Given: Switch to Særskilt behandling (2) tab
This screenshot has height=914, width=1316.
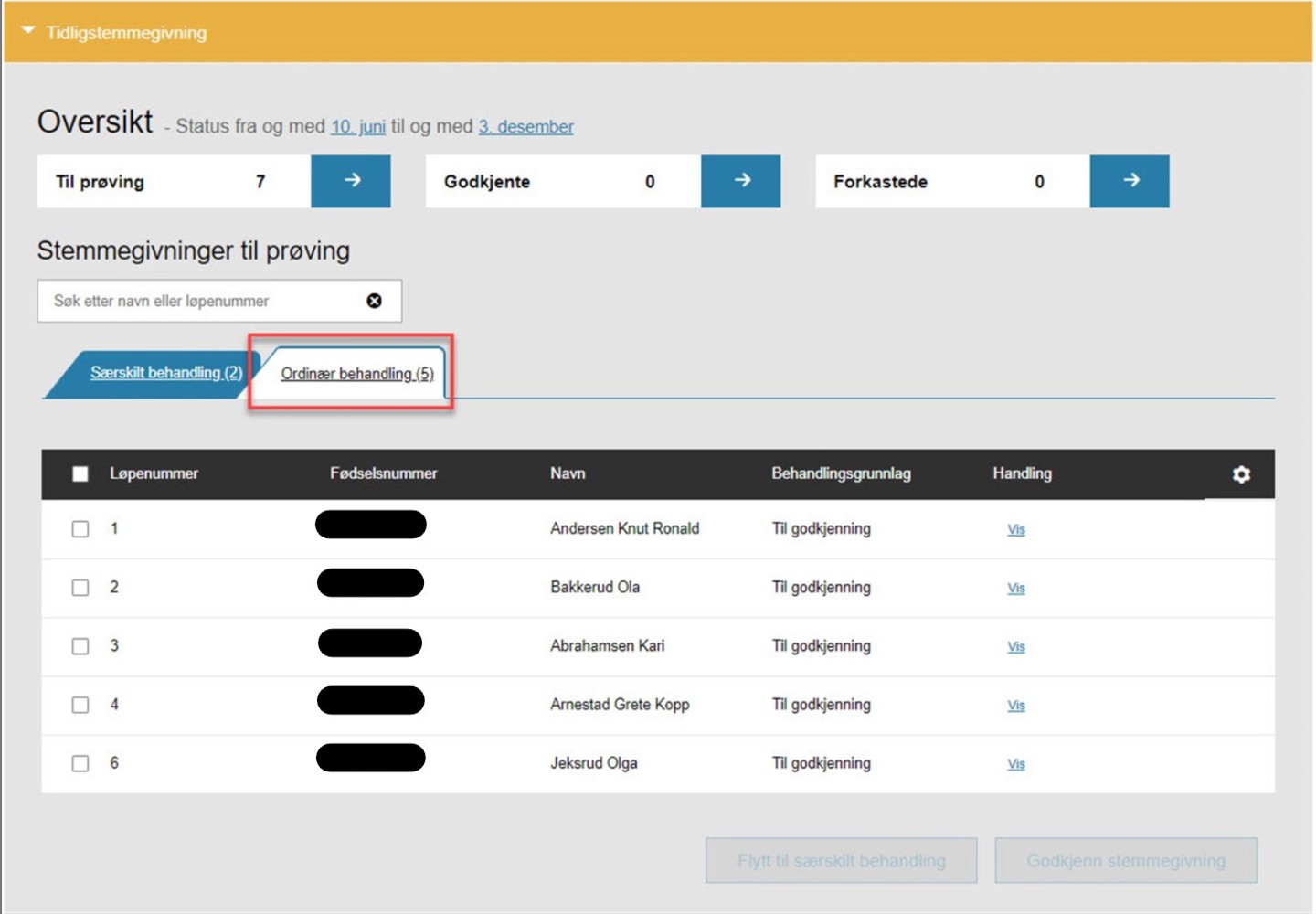Looking at the screenshot, I should pos(165,373).
